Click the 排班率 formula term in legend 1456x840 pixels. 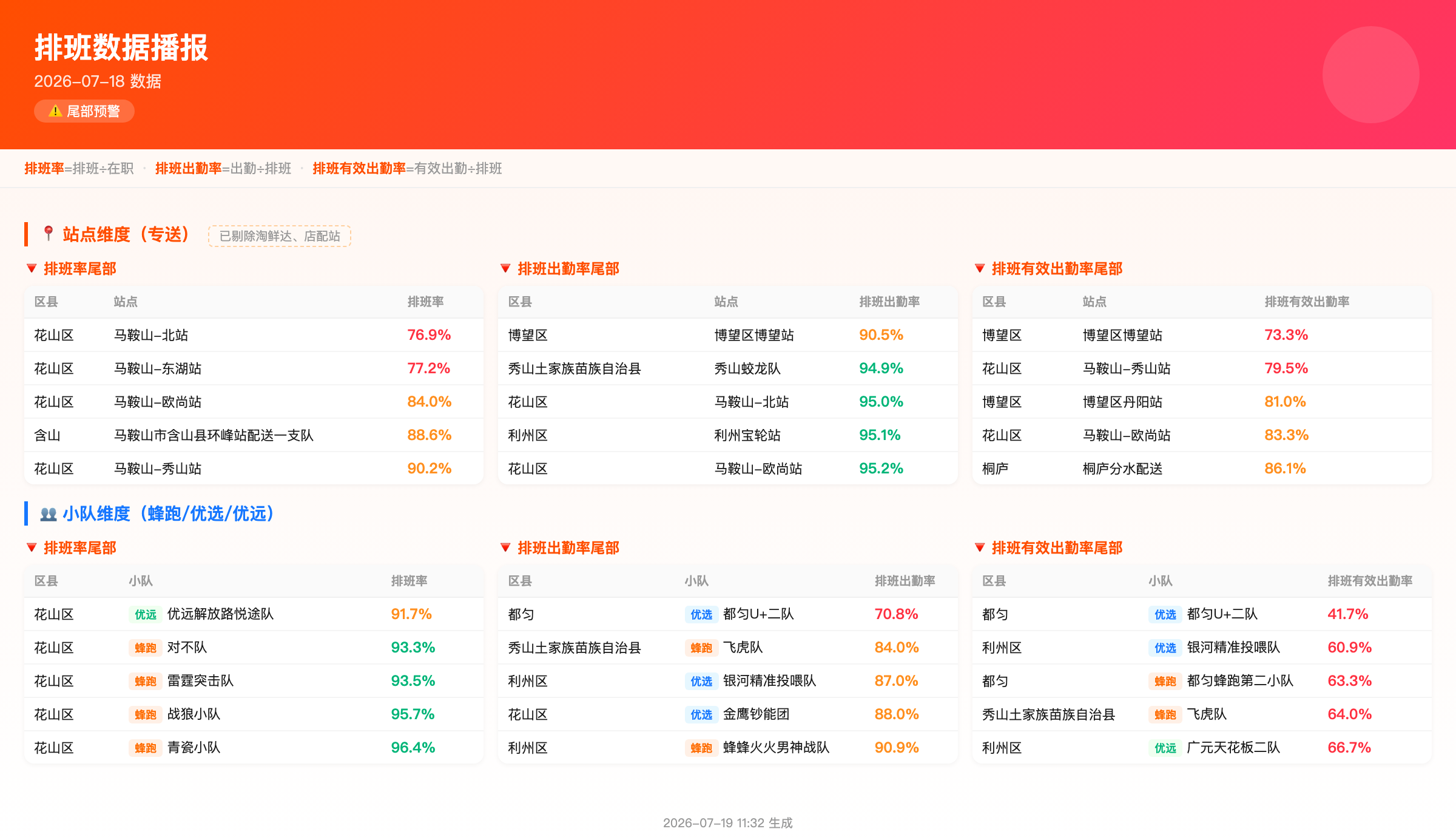(44, 168)
